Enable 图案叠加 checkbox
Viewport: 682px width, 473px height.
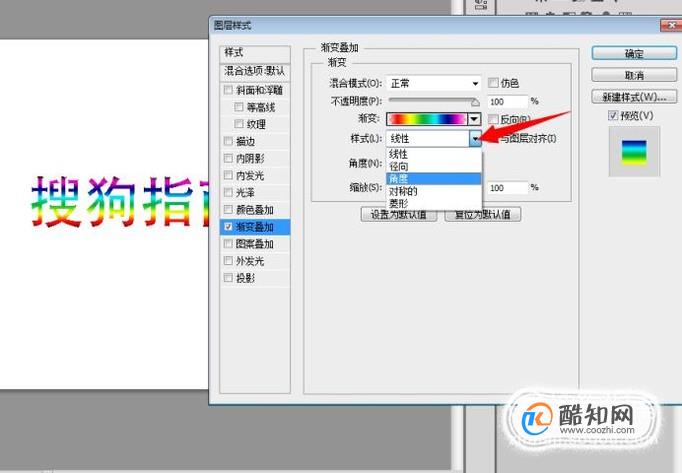228,244
